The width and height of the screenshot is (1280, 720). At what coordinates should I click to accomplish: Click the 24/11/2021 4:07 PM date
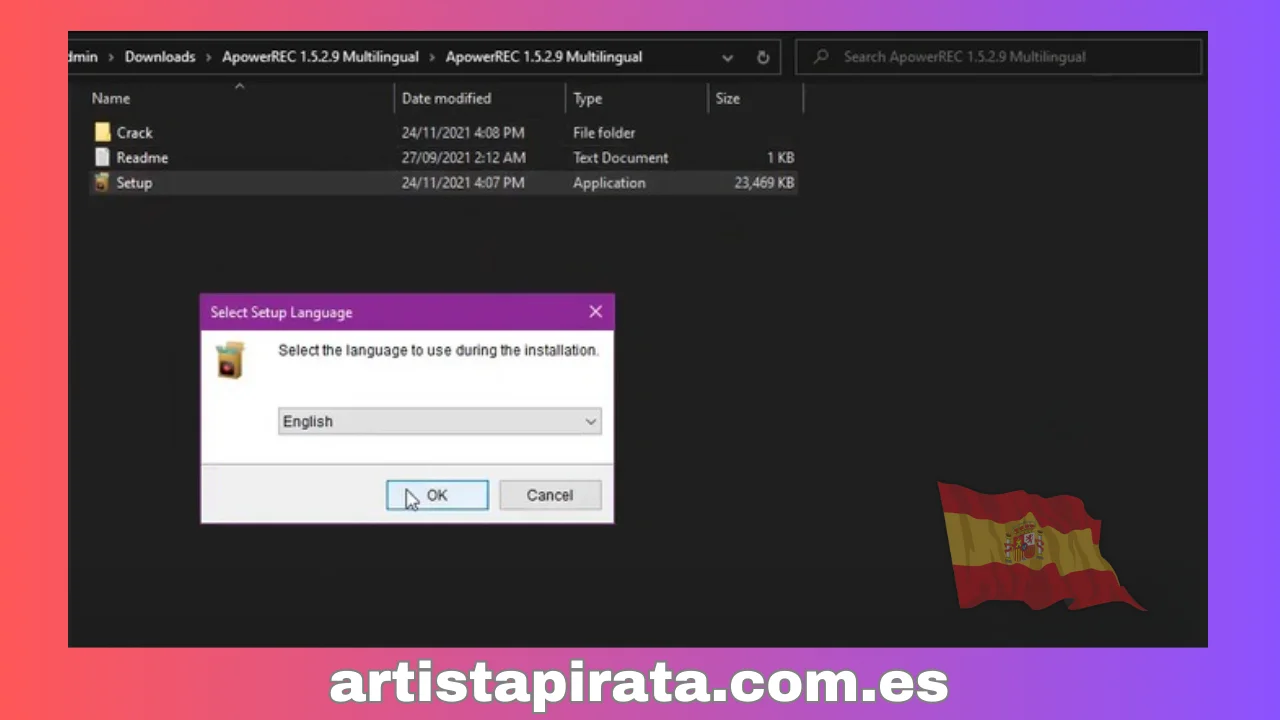click(x=463, y=182)
